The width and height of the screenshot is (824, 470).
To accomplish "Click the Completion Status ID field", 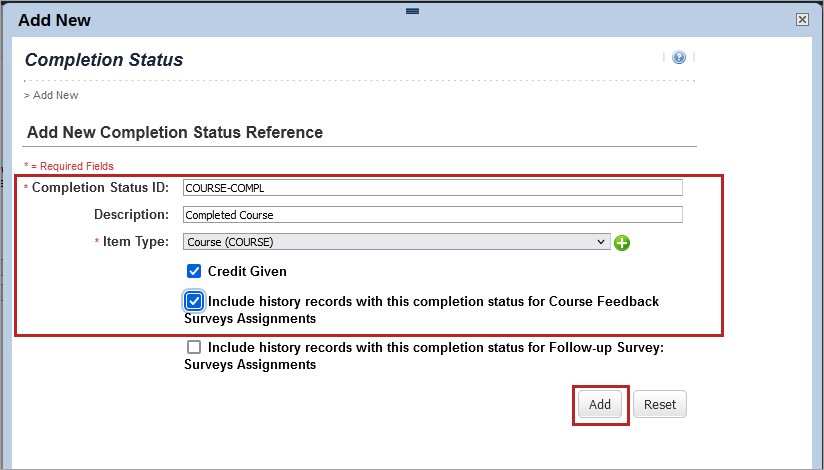I will tap(432, 188).
